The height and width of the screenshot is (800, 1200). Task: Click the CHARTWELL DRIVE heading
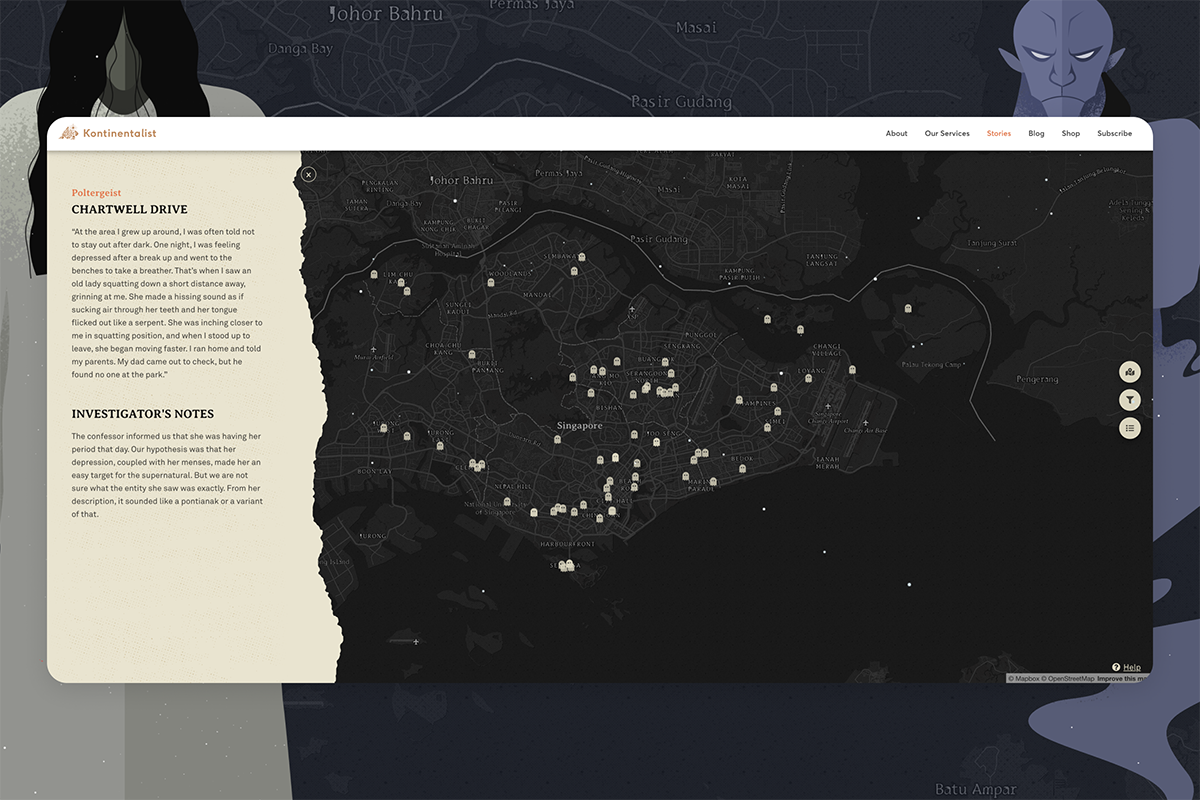click(x=130, y=210)
